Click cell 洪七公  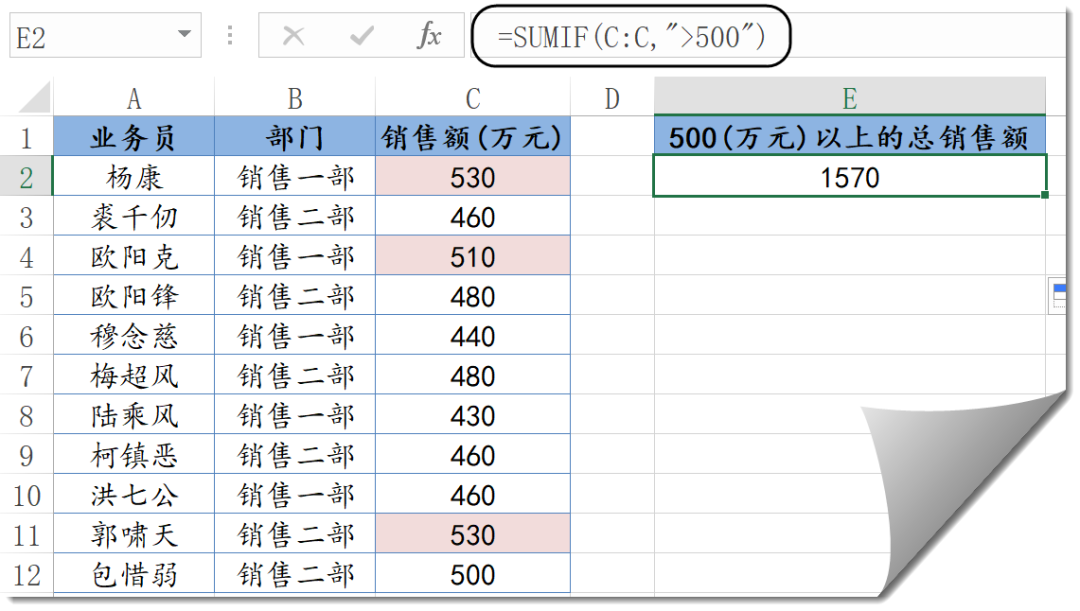tap(134, 495)
